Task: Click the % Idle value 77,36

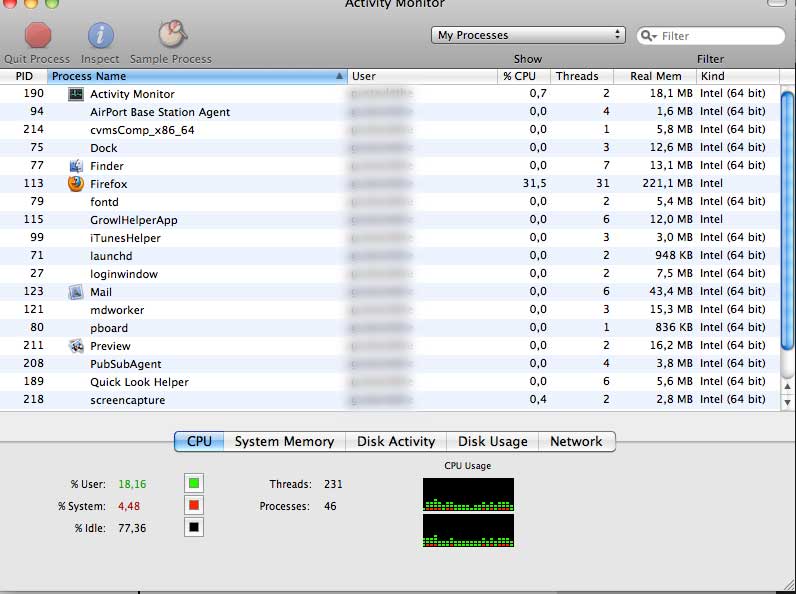Action: coord(132,528)
